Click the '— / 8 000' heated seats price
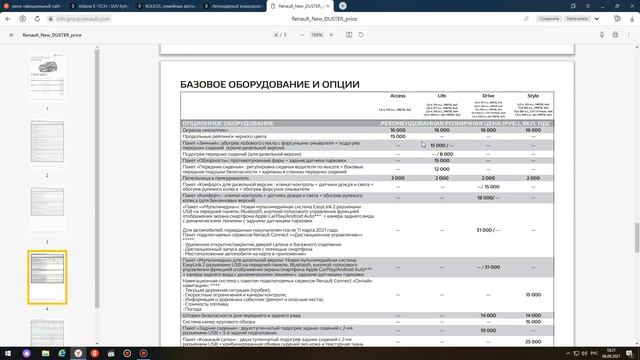This screenshot has width=640, height=360. pyautogui.click(x=442, y=154)
